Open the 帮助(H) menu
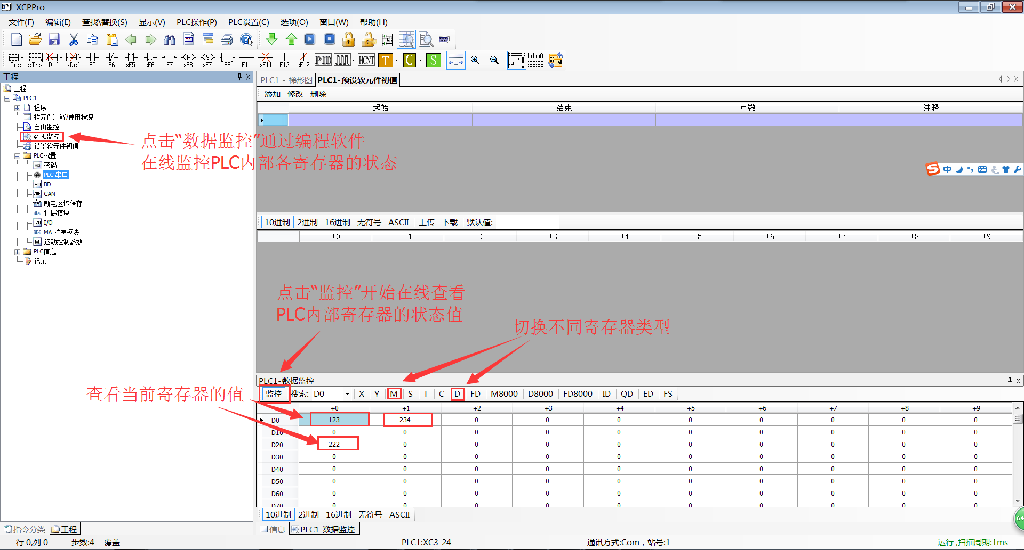The height and width of the screenshot is (550, 1024). (374, 22)
